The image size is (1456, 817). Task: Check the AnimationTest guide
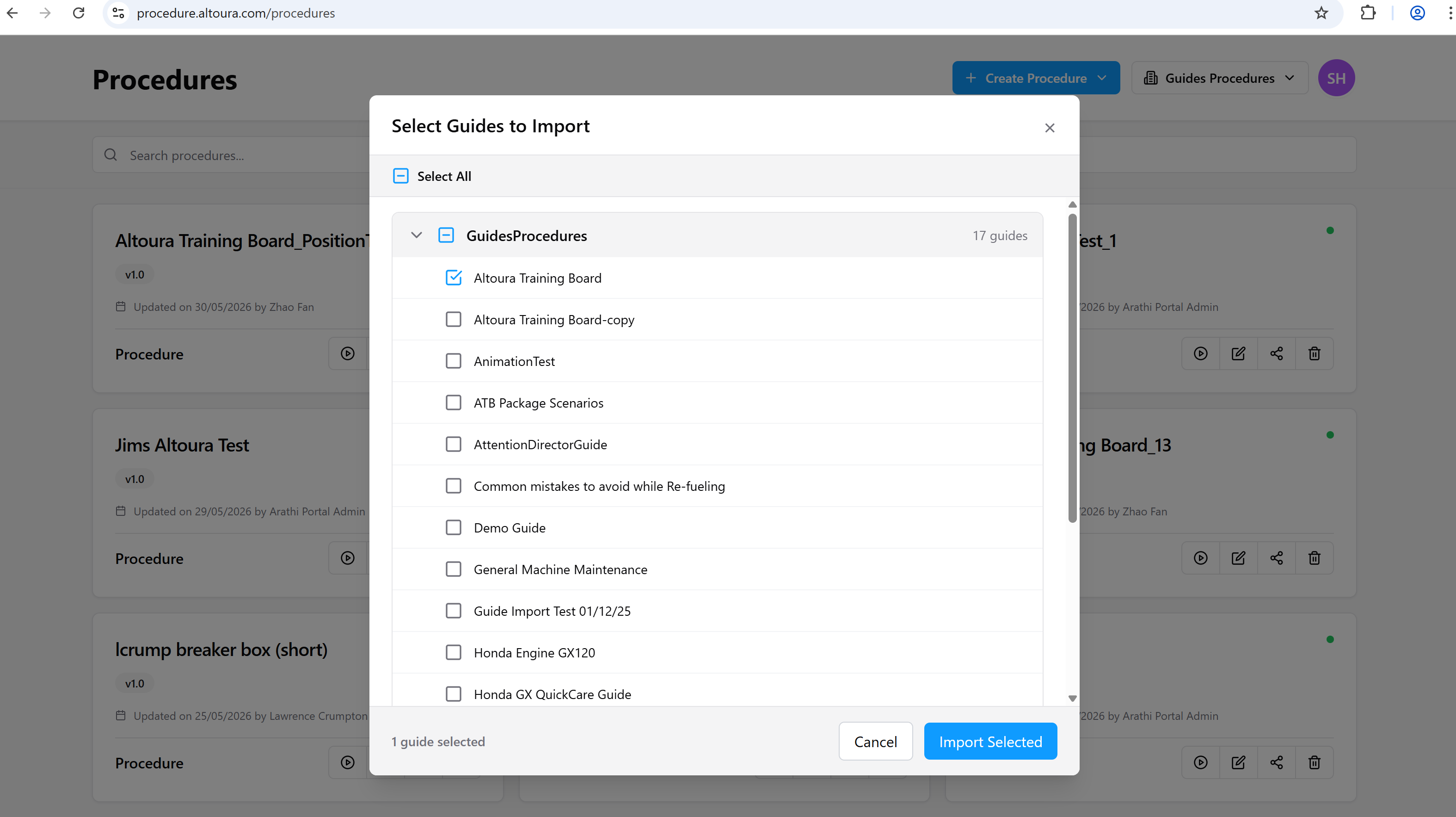[453, 361]
